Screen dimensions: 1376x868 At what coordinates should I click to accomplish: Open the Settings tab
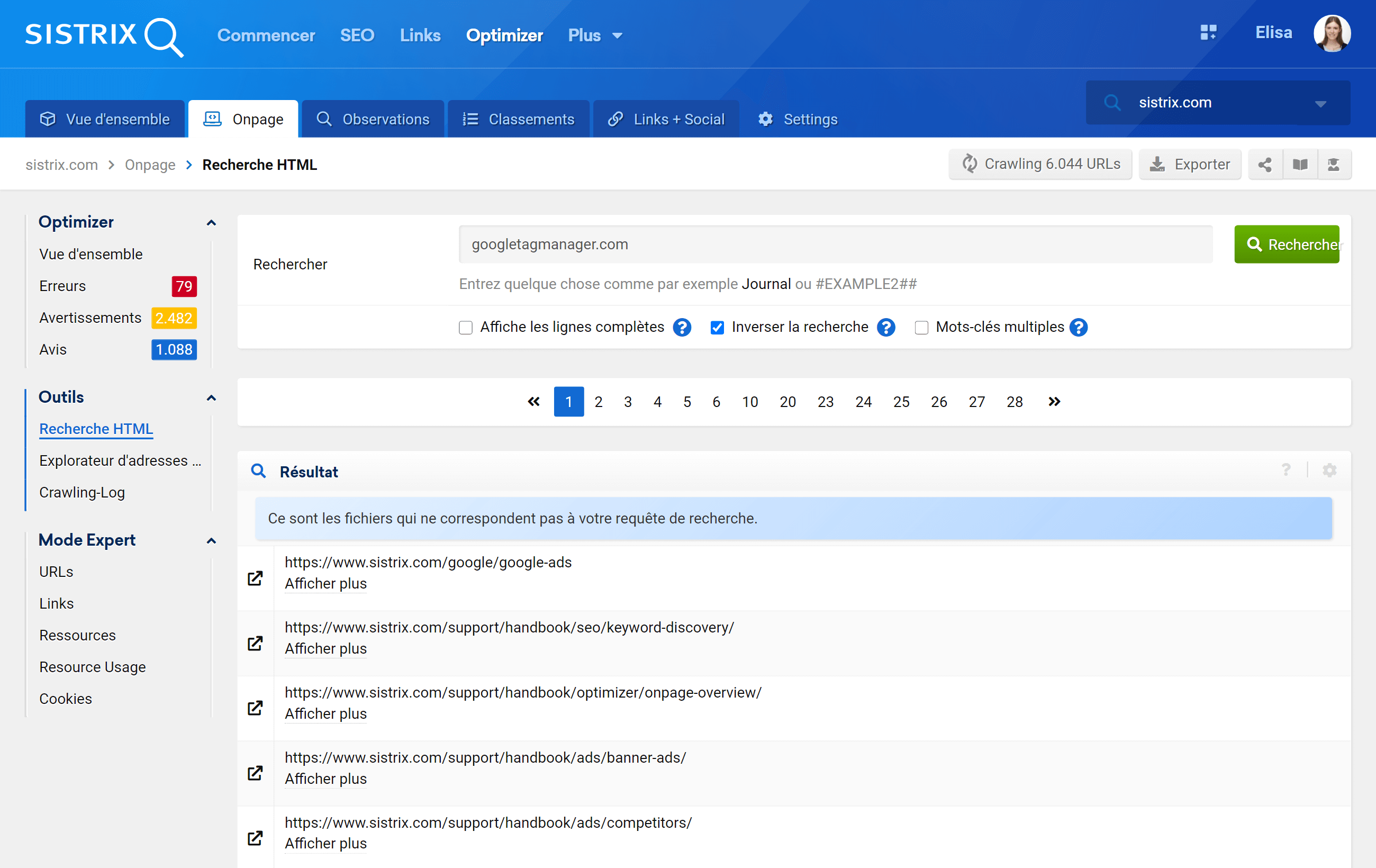tap(798, 119)
